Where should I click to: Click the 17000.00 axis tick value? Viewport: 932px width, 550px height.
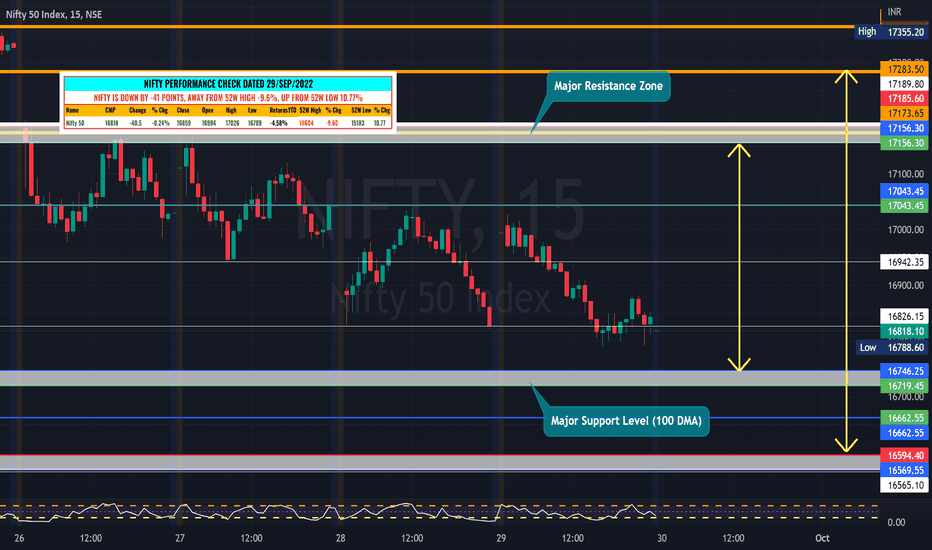coord(906,230)
